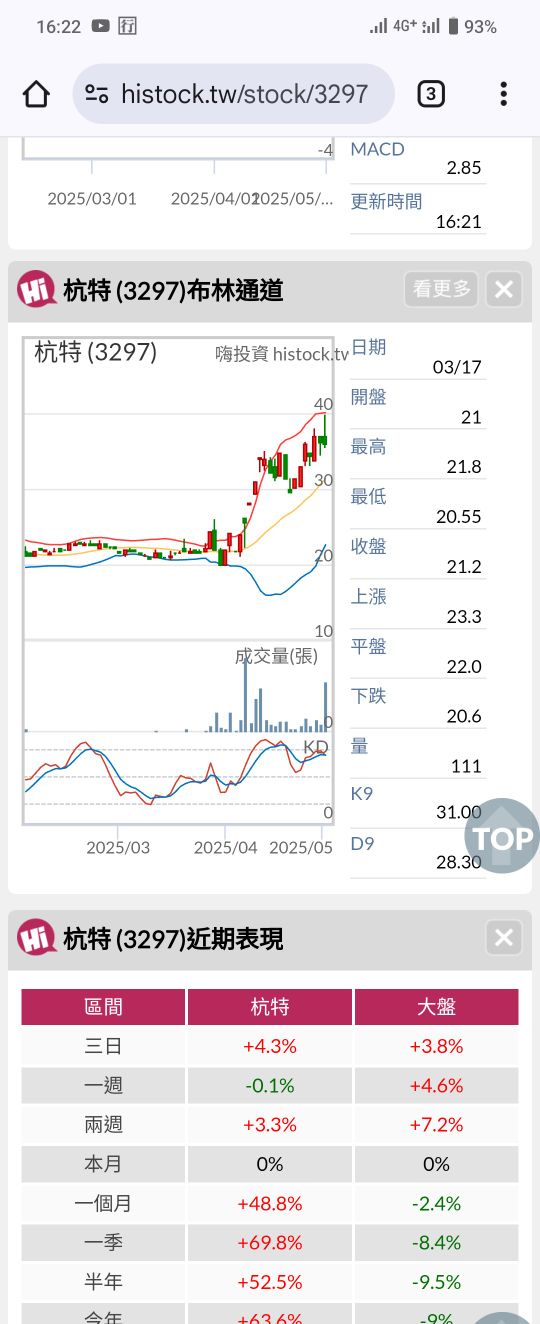Tap the MACD value 2.85
The image size is (540, 1324).
pos(464,168)
